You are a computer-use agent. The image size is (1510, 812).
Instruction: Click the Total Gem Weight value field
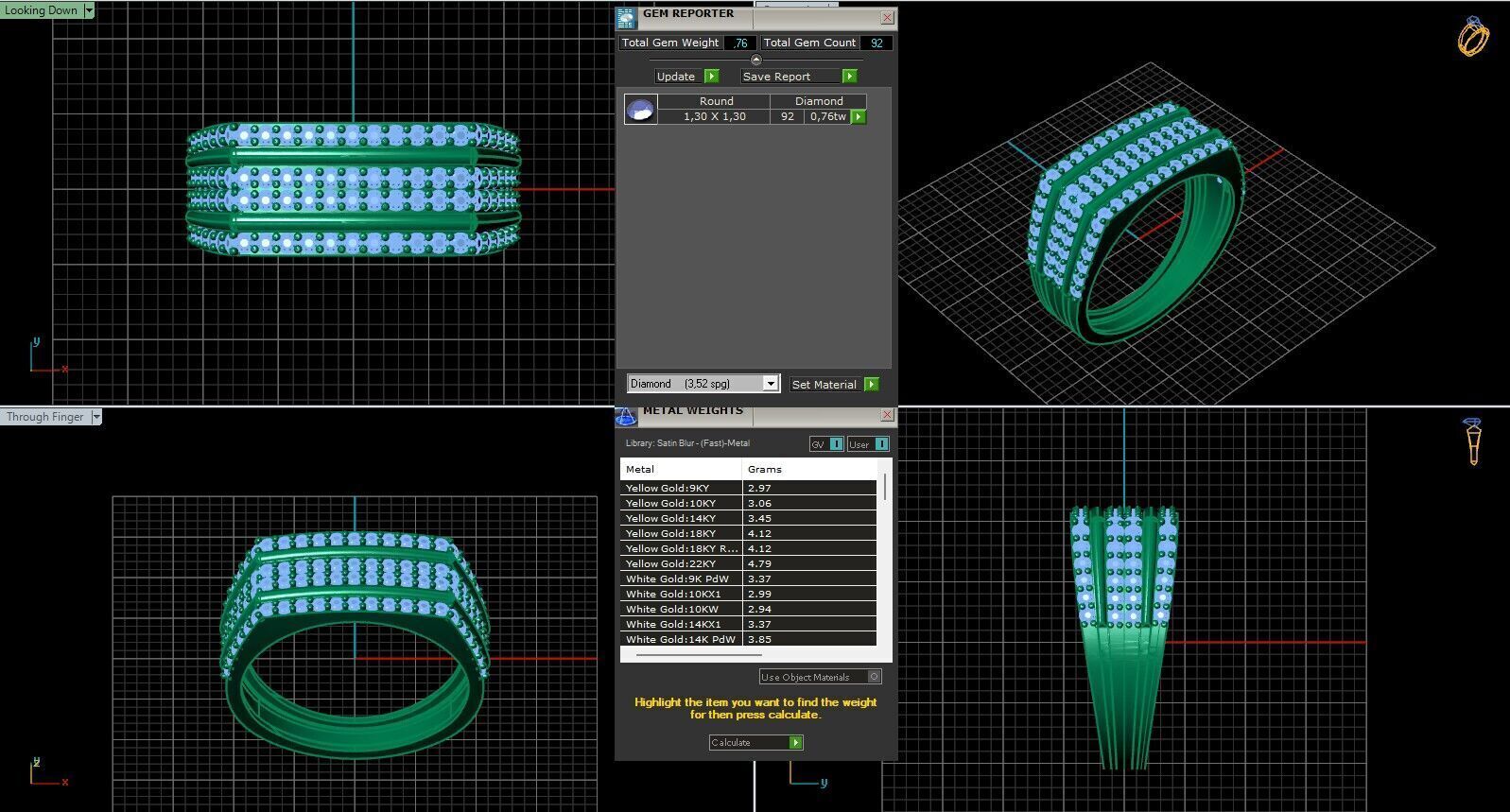[x=740, y=43]
